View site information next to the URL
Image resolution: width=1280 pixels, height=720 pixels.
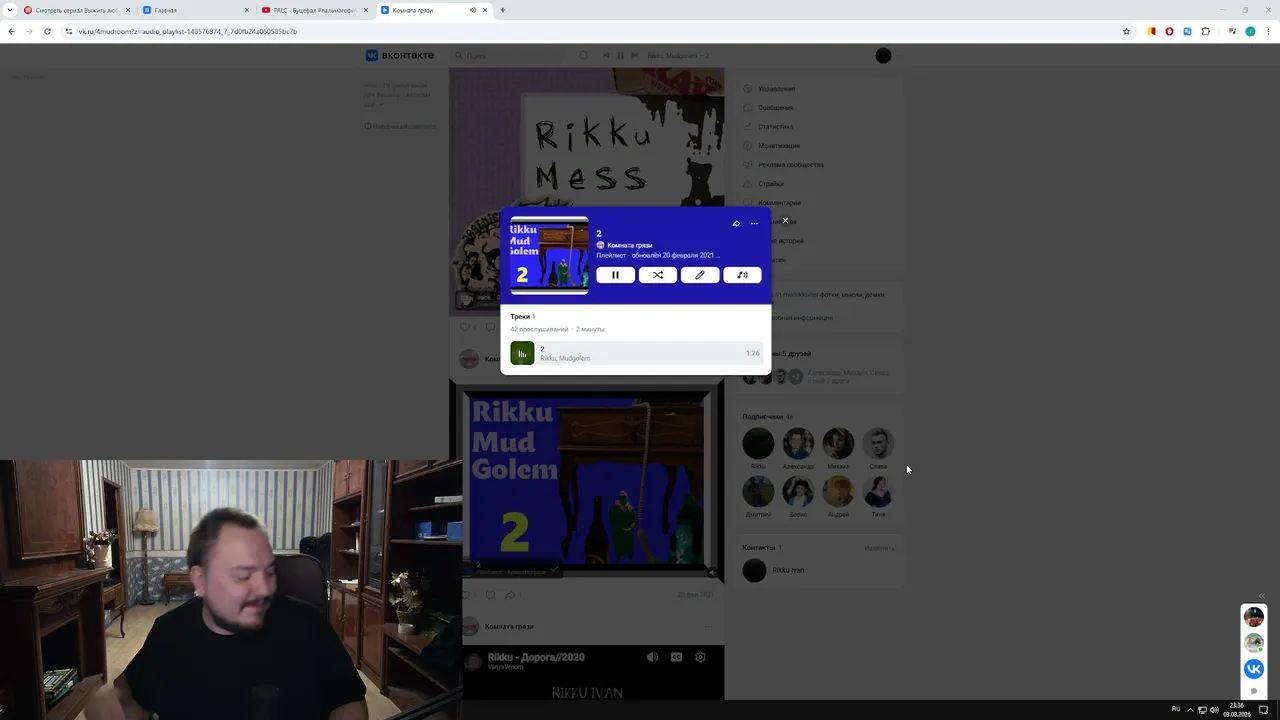69,31
